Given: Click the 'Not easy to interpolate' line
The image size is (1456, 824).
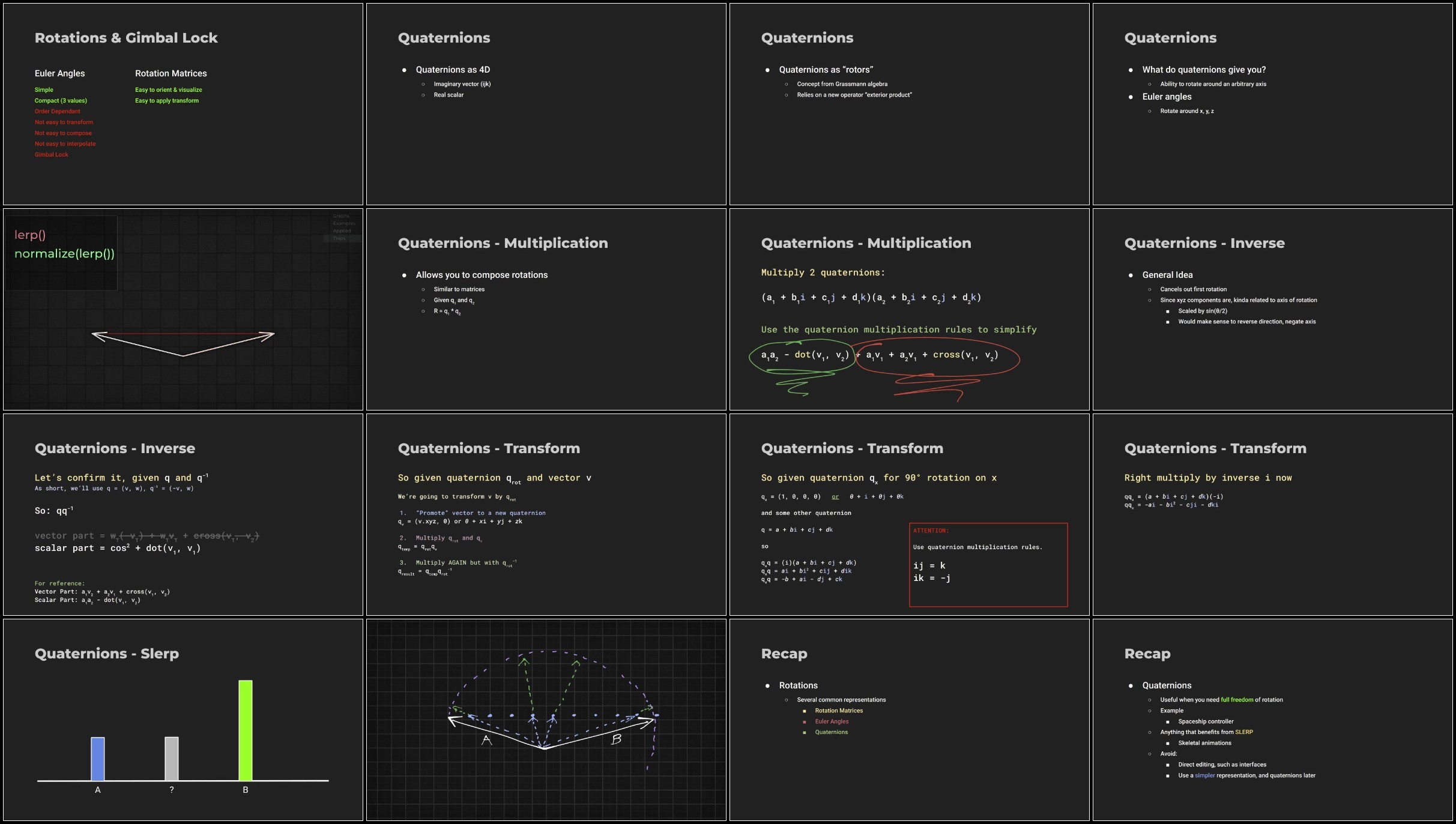Looking at the screenshot, I should pyautogui.click(x=65, y=144).
